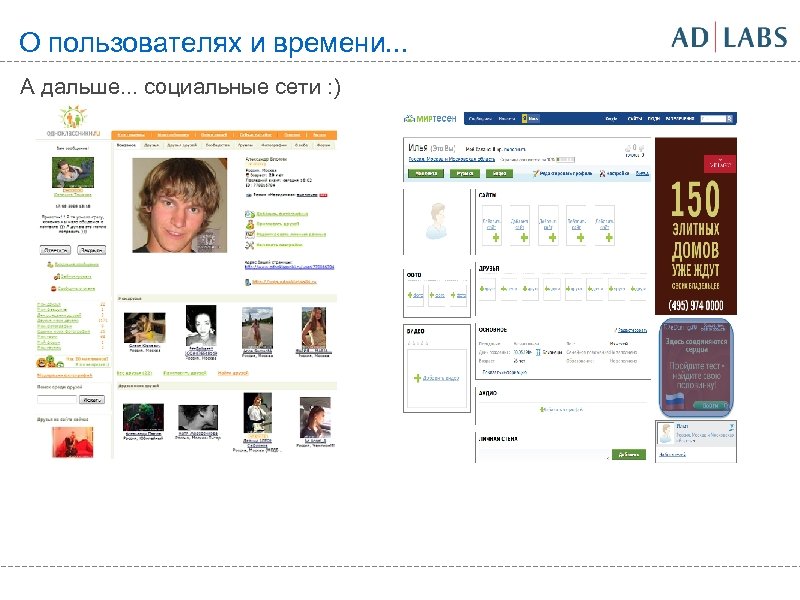Click the leftmost add-friend plus in the Друзья section

click(x=483, y=289)
